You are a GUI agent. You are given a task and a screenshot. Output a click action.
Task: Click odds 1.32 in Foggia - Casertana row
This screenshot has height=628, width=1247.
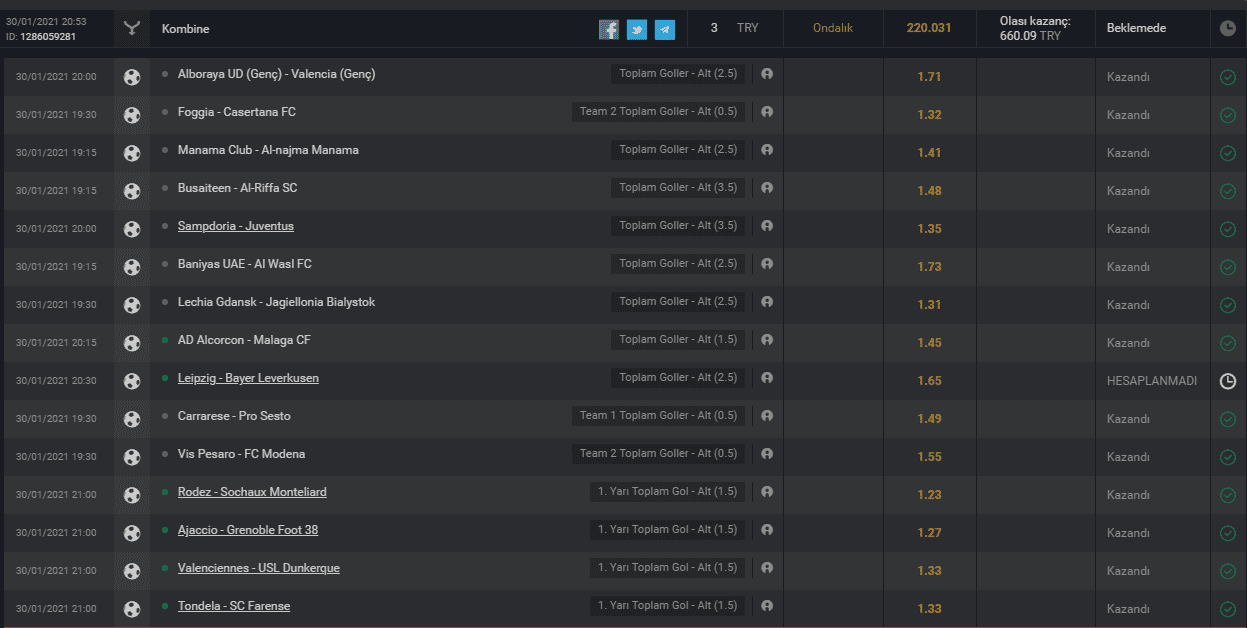[x=929, y=115]
